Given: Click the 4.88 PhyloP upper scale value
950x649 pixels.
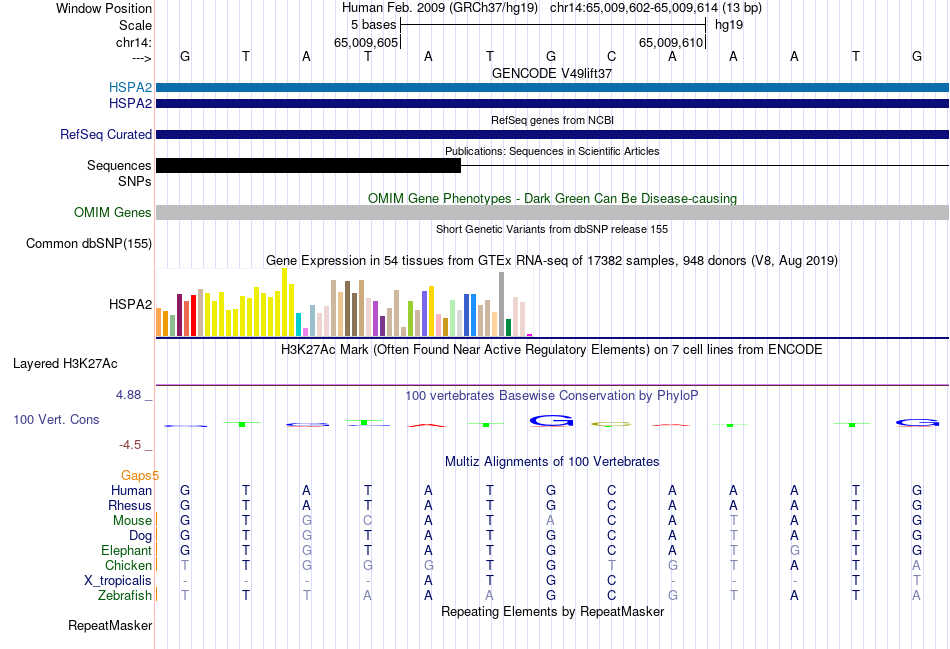Looking at the screenshot, I should click(128, 395).
